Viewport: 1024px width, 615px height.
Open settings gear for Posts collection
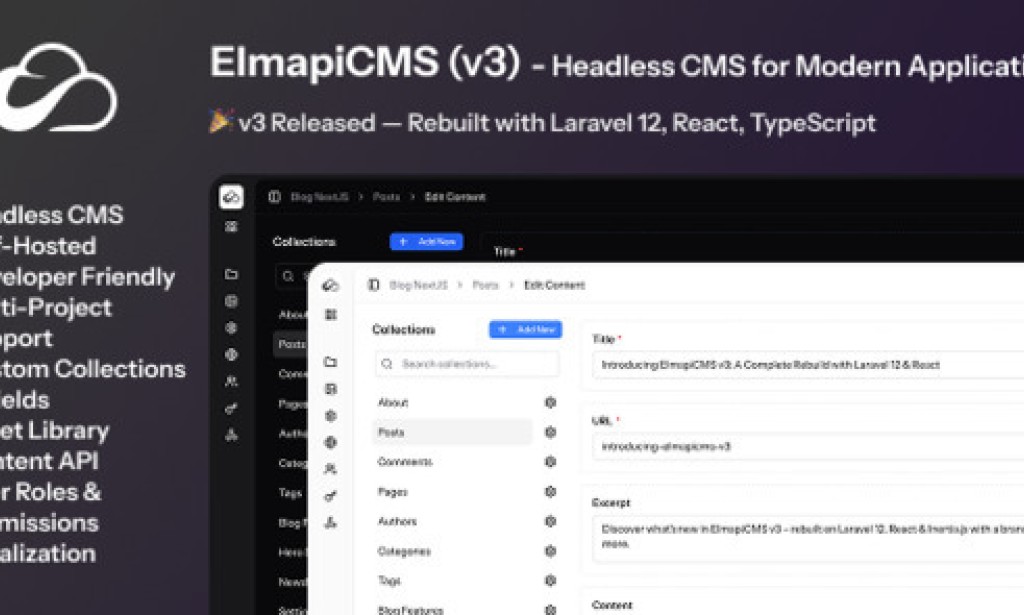551,432
